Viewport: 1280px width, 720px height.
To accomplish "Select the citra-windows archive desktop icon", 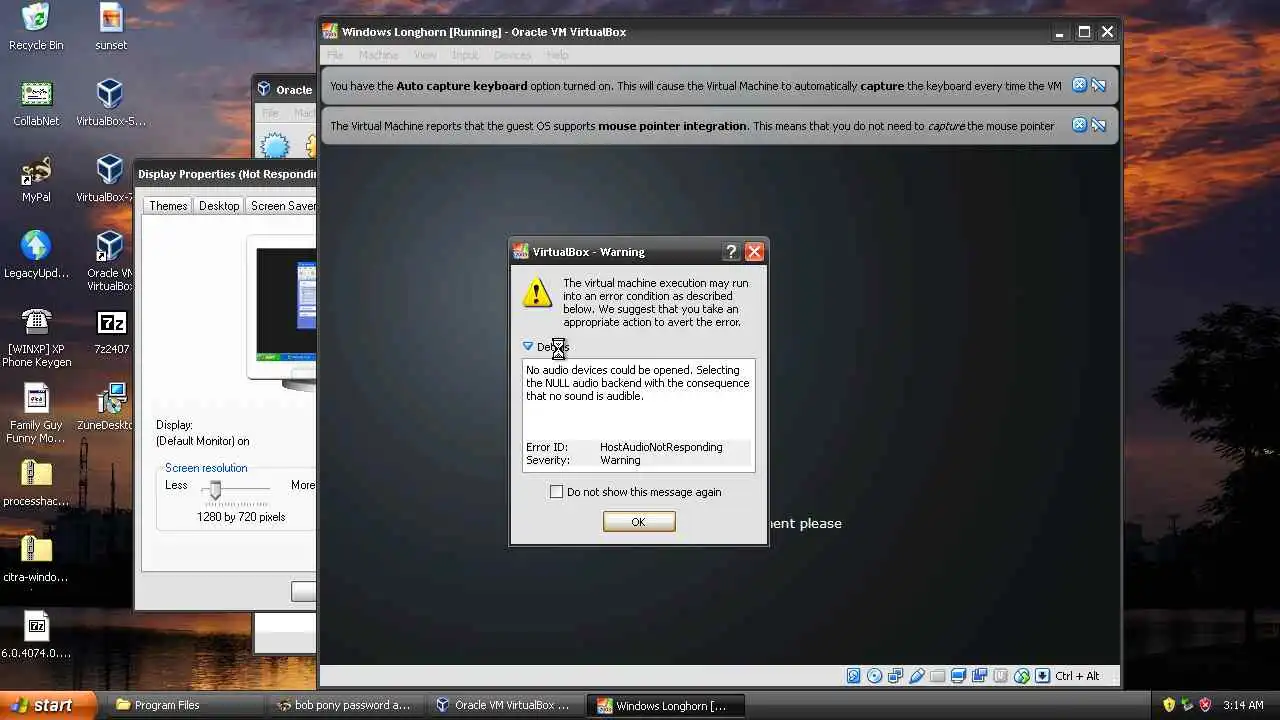I will tap(36, 559).
